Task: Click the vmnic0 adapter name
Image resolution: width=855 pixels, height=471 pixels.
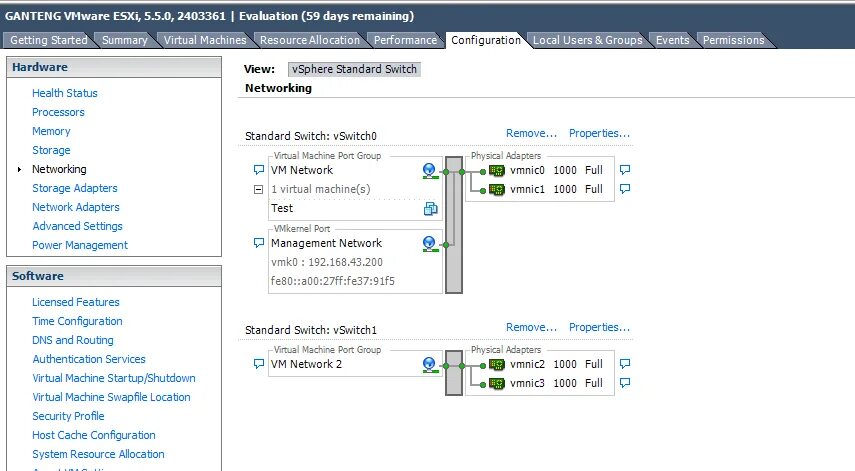Action: [527, 171]
